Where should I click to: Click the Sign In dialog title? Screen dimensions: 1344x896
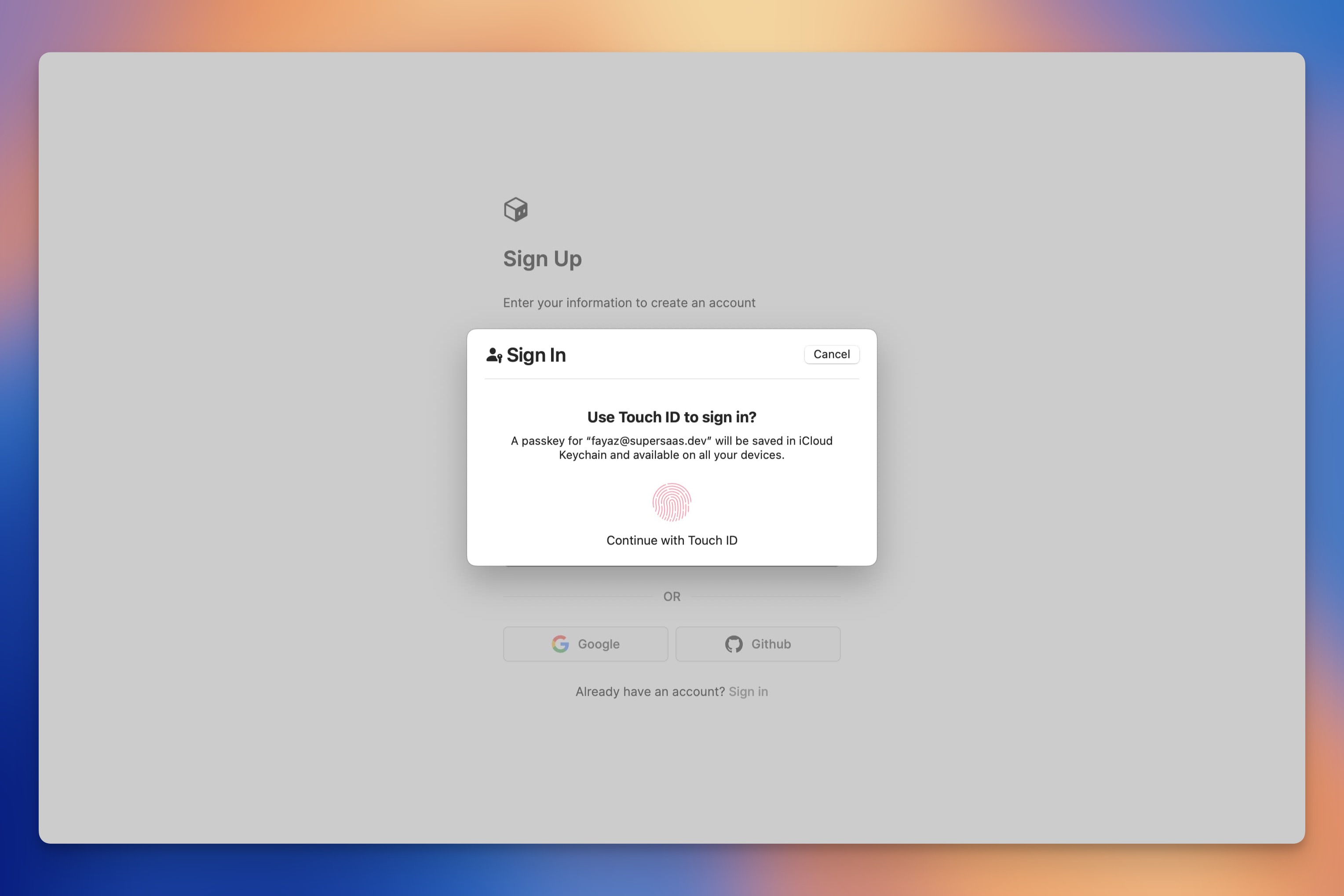536,355
